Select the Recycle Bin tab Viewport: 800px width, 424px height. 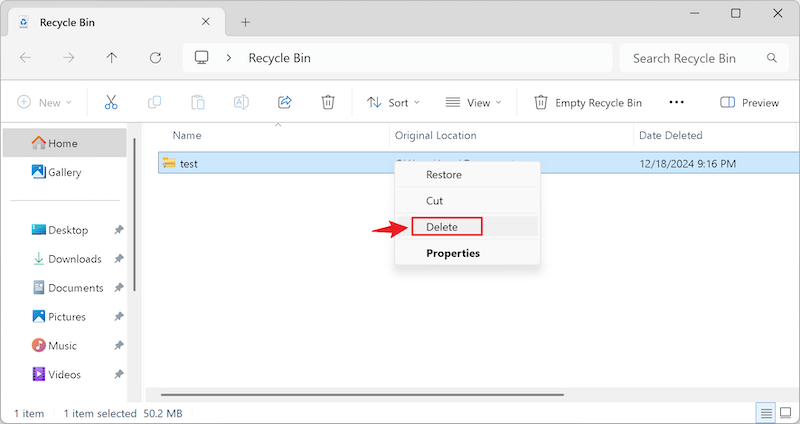click(117, 22)
